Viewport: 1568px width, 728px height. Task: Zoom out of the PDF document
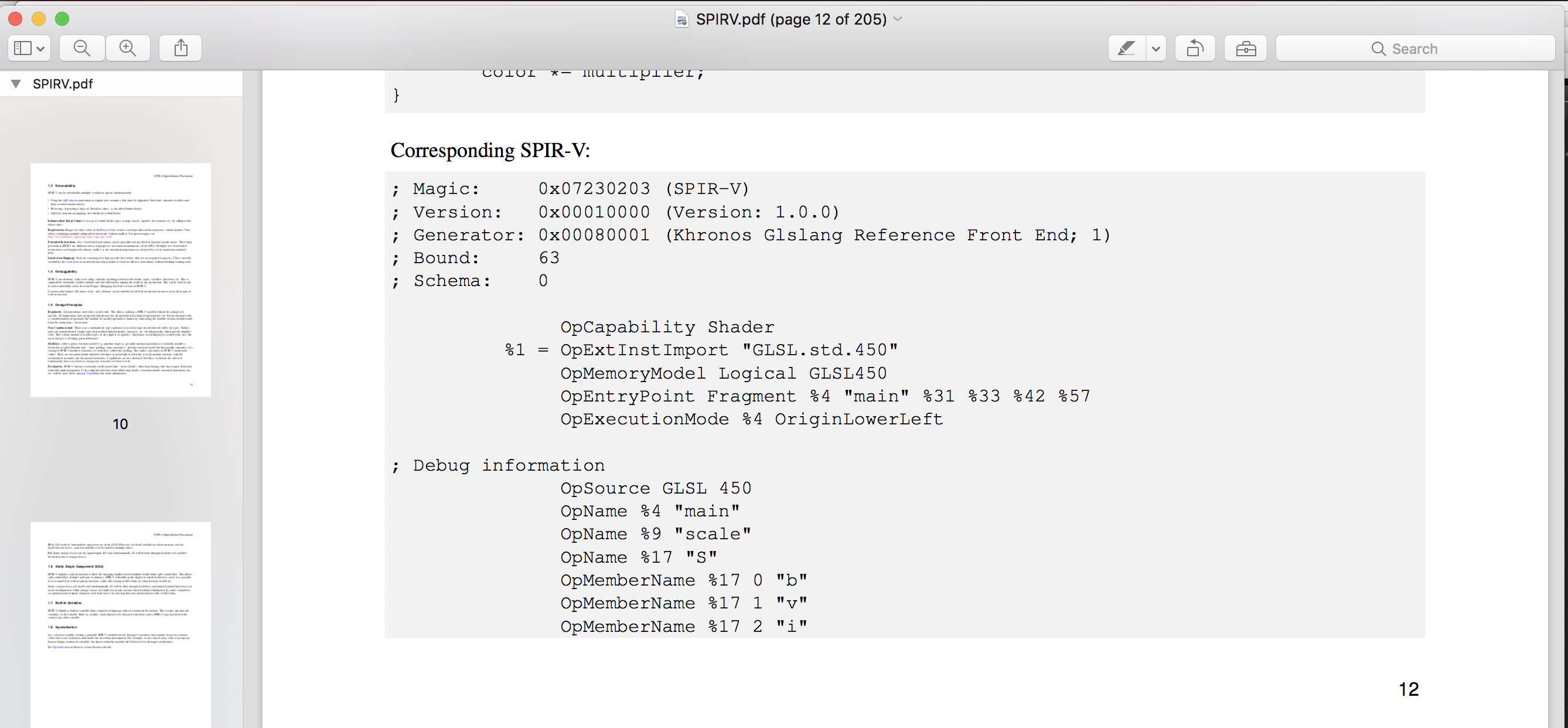(81, 48)
